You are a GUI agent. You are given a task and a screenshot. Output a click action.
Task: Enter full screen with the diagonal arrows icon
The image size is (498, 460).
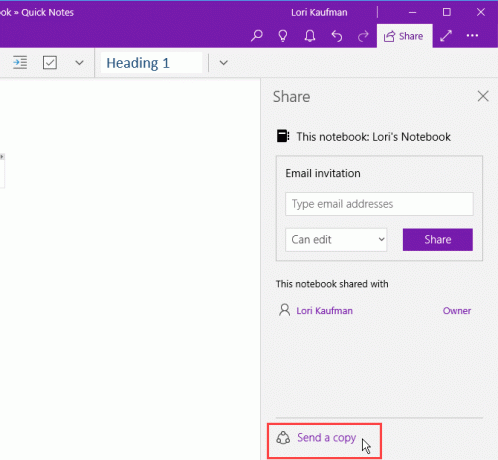(x=446, y=36)
